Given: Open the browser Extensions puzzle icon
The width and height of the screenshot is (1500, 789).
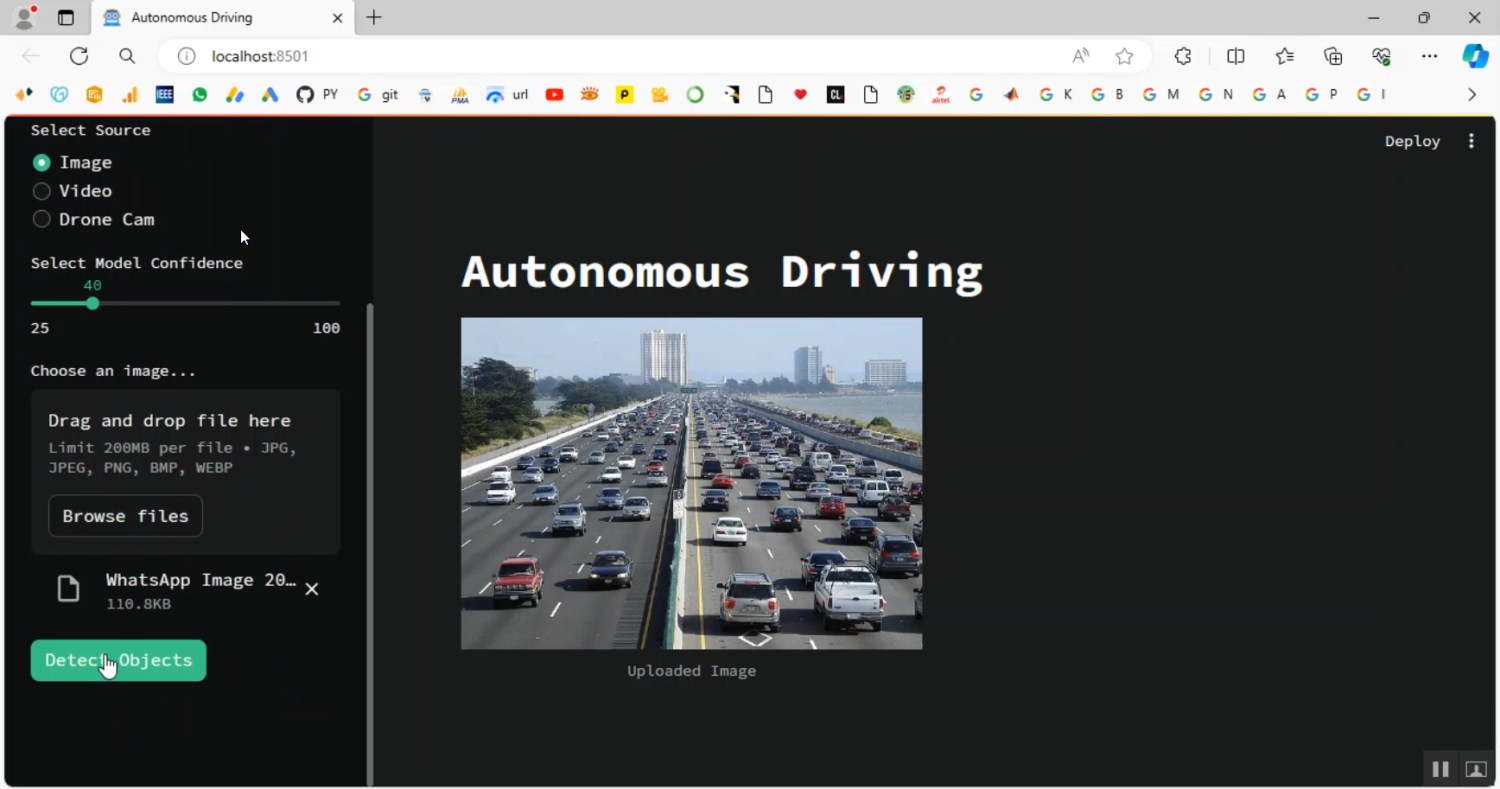Looking at the screenshot, I should pyautogui.click(x=1183, y=56).
